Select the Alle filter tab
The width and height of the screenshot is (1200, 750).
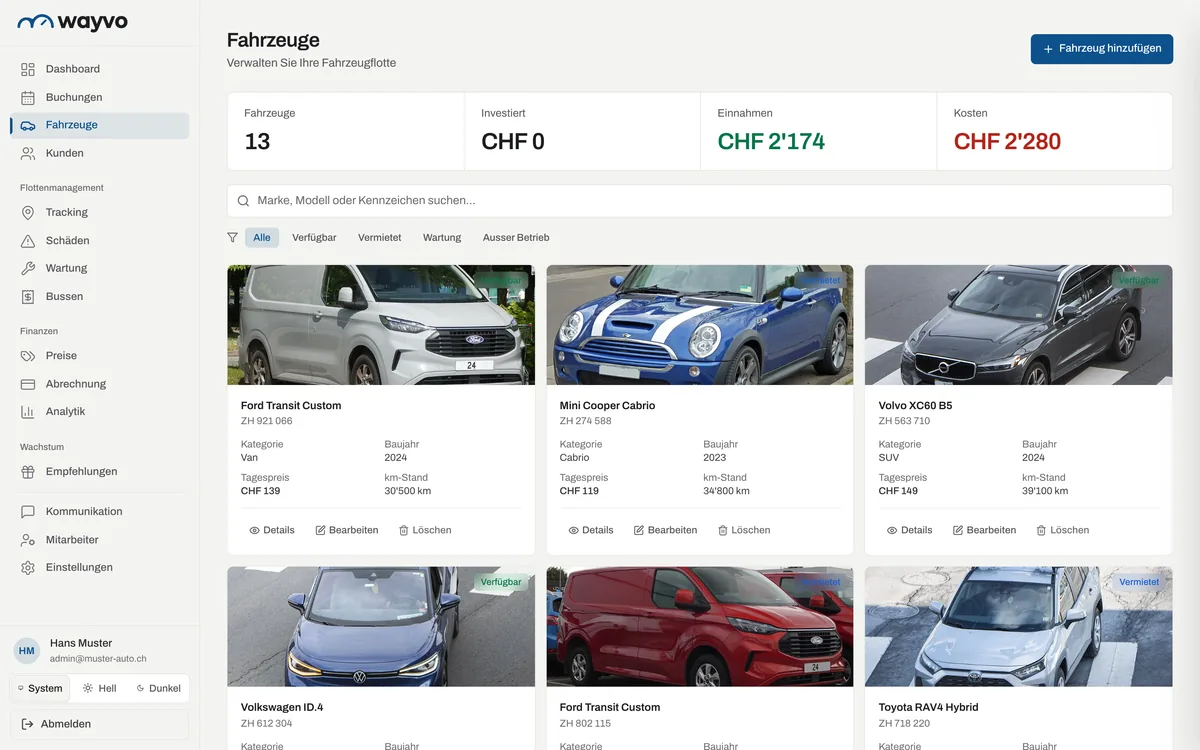(x=262, y=238)
